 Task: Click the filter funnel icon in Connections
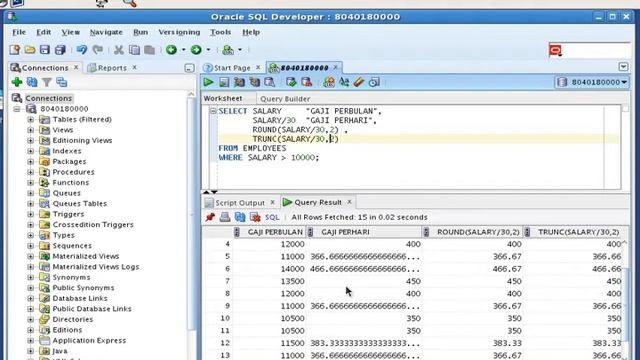(x=47, y=82)
